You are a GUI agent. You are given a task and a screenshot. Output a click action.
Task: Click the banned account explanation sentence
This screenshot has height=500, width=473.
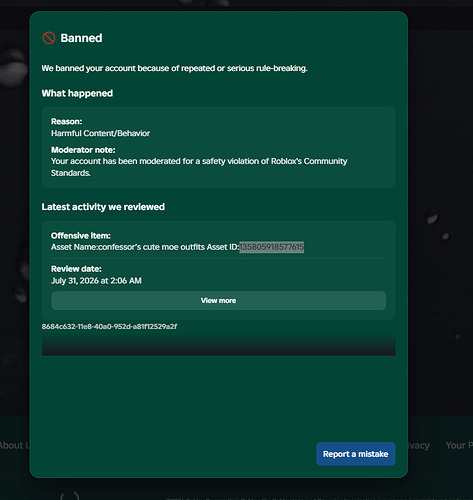click(x=174, y=68)
